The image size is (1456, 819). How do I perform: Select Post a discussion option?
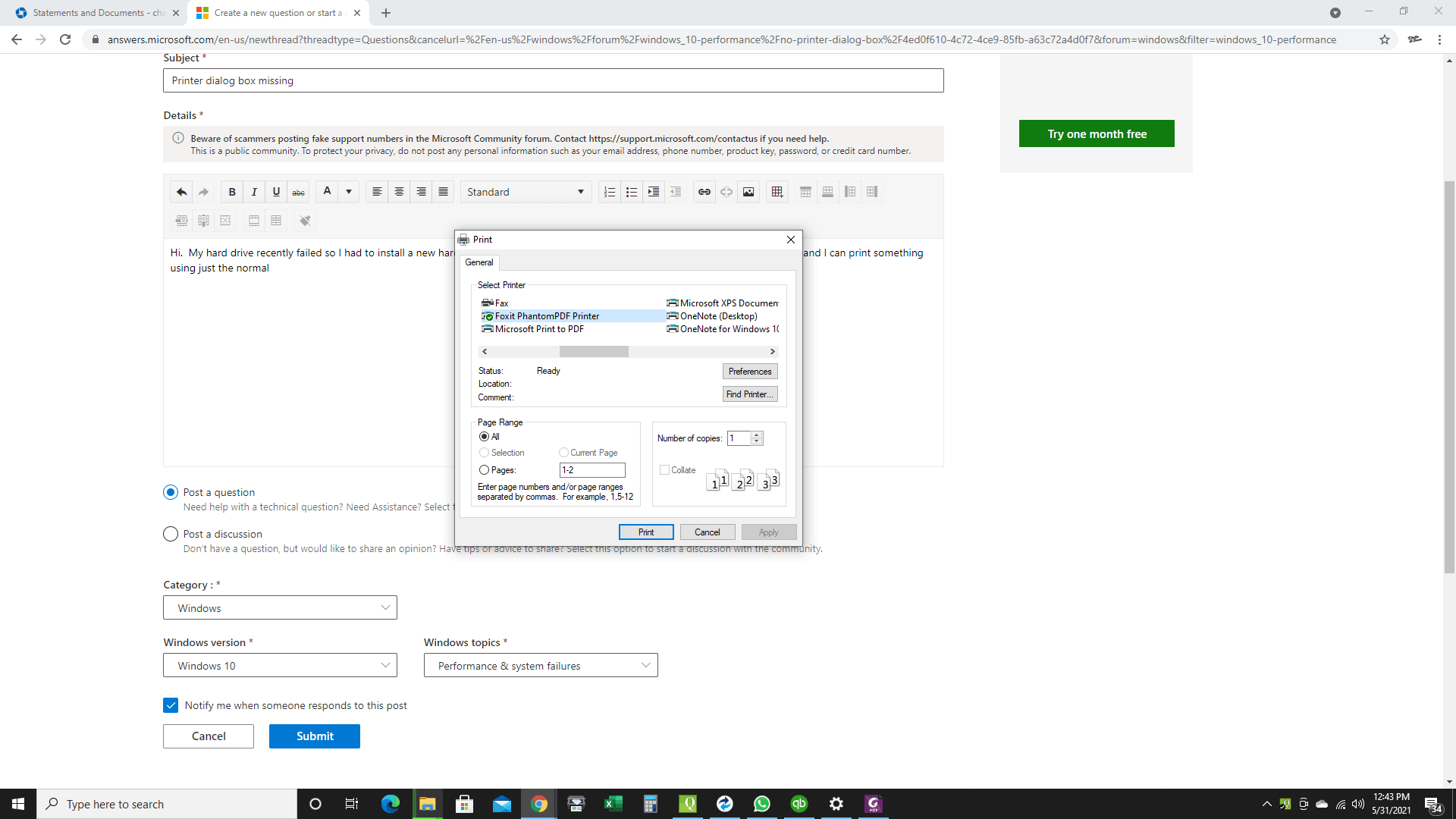click(171, 534)
